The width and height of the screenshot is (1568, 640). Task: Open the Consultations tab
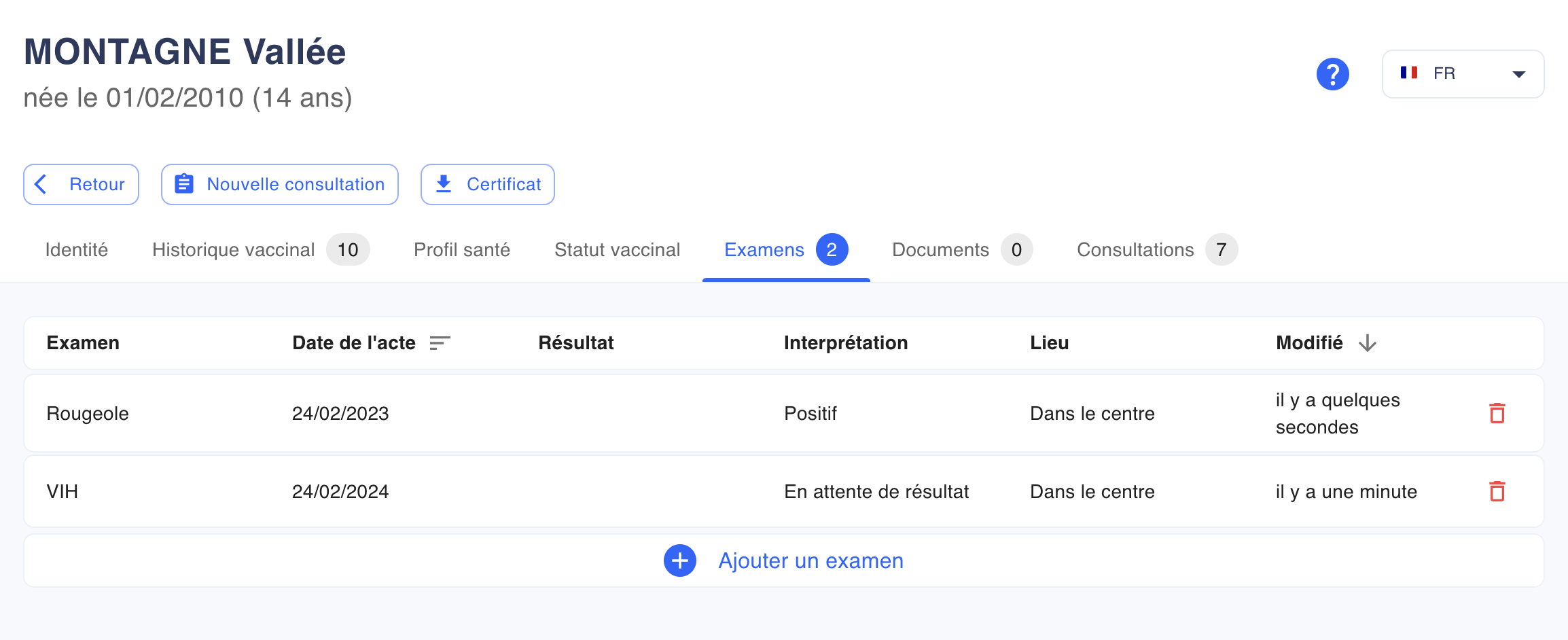[x=1157, y=249]
